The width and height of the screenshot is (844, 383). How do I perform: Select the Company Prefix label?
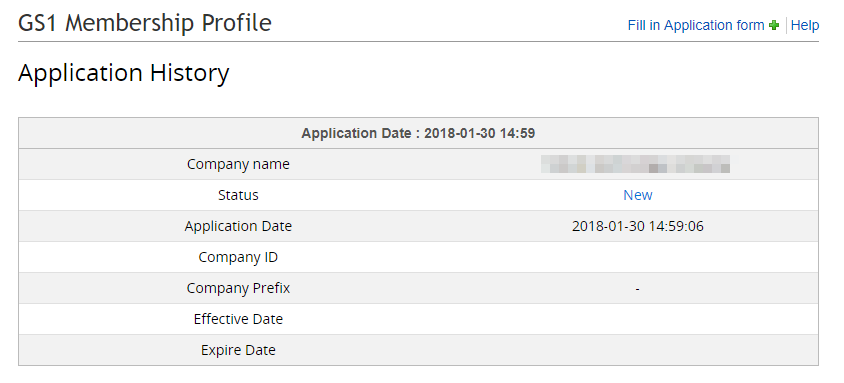(x=238, y=288)
